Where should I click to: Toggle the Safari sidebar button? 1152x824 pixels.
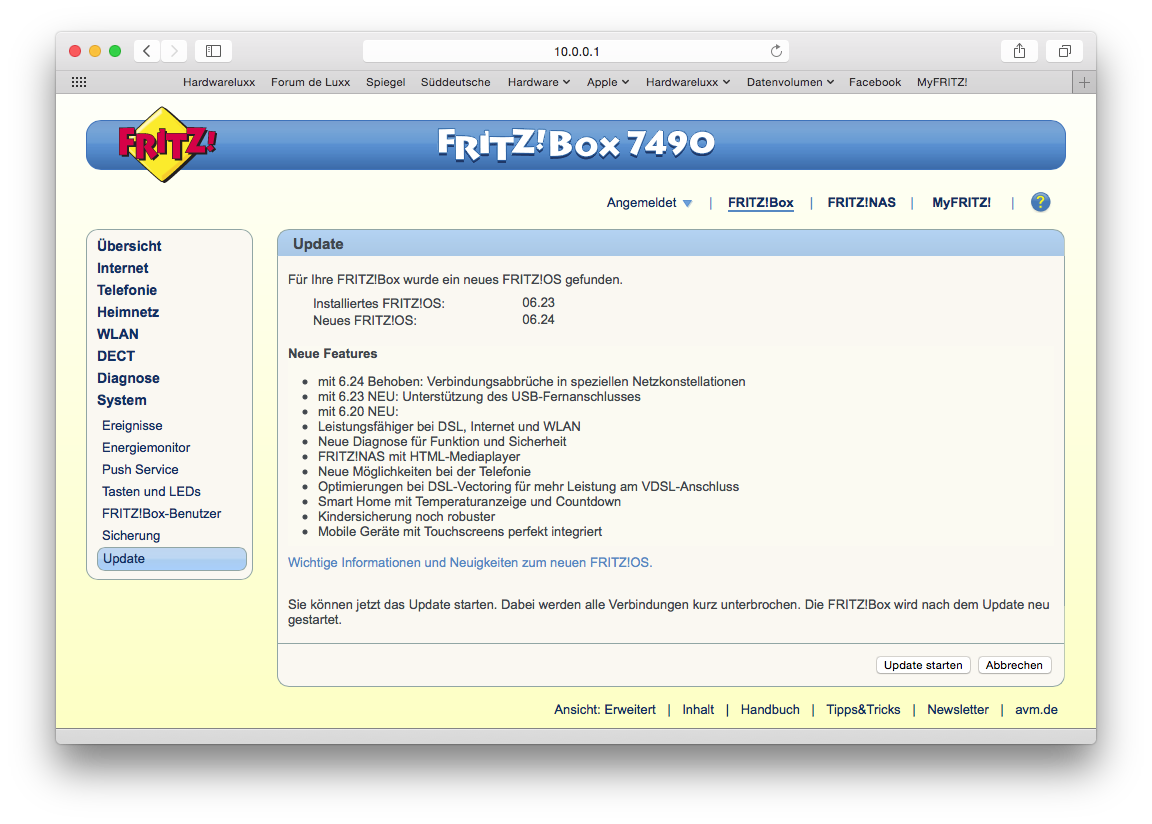pos(214,51)
